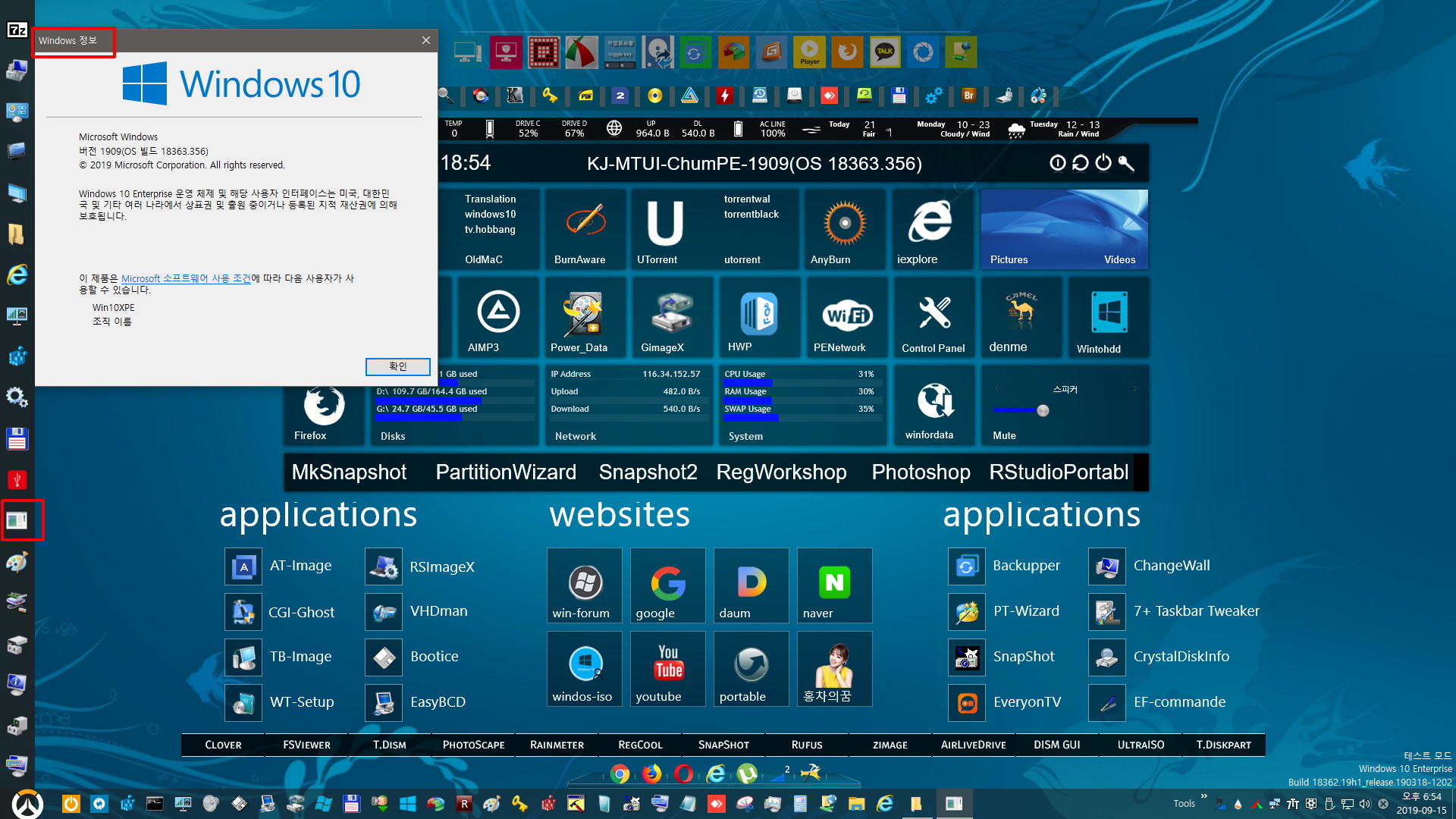Viewport: 1456px width, 819px height.
Task: Open the naver website tile
Action: (x=834, y=585)
